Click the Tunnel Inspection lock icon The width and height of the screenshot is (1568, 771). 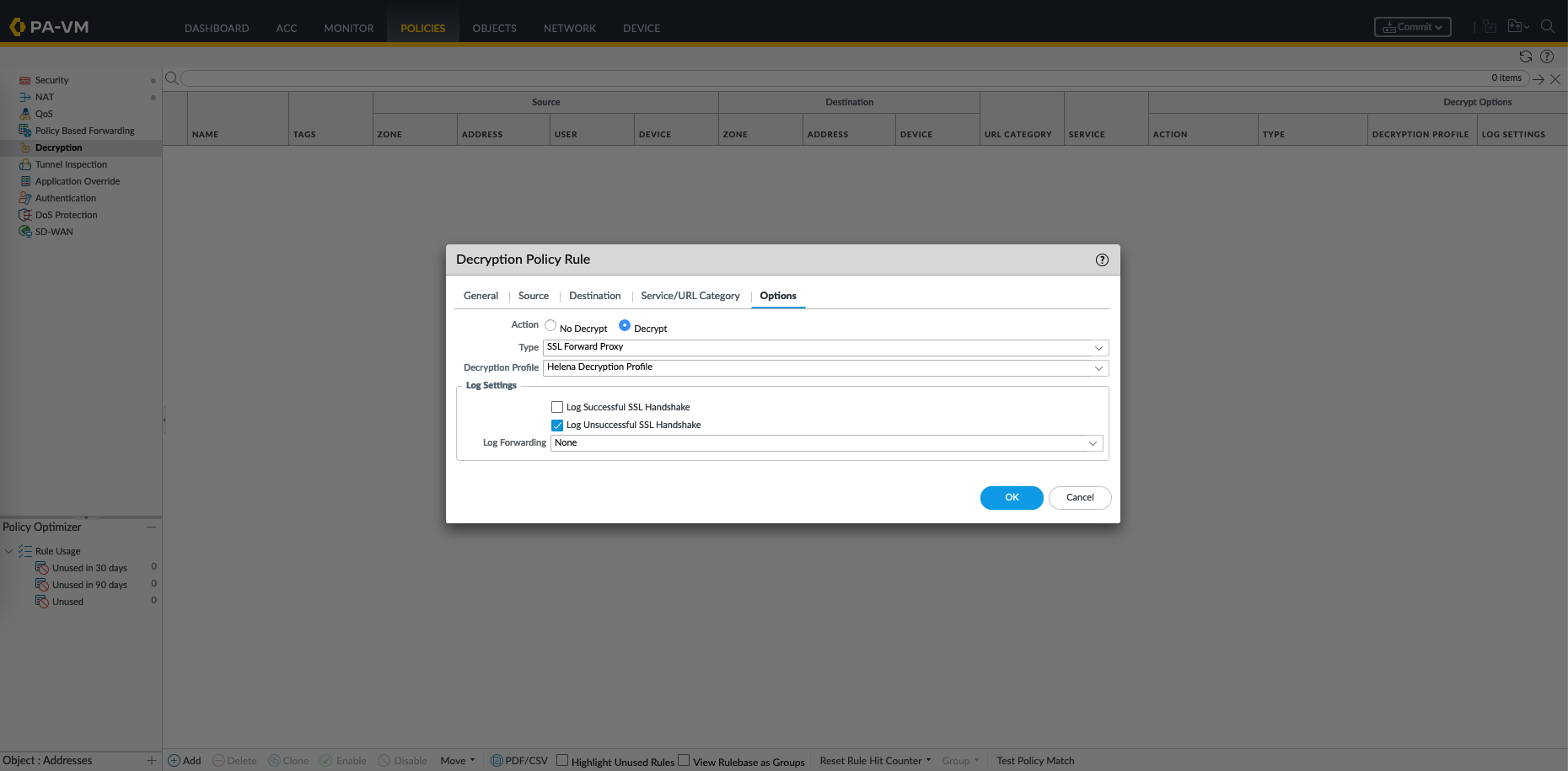[25, 164]
